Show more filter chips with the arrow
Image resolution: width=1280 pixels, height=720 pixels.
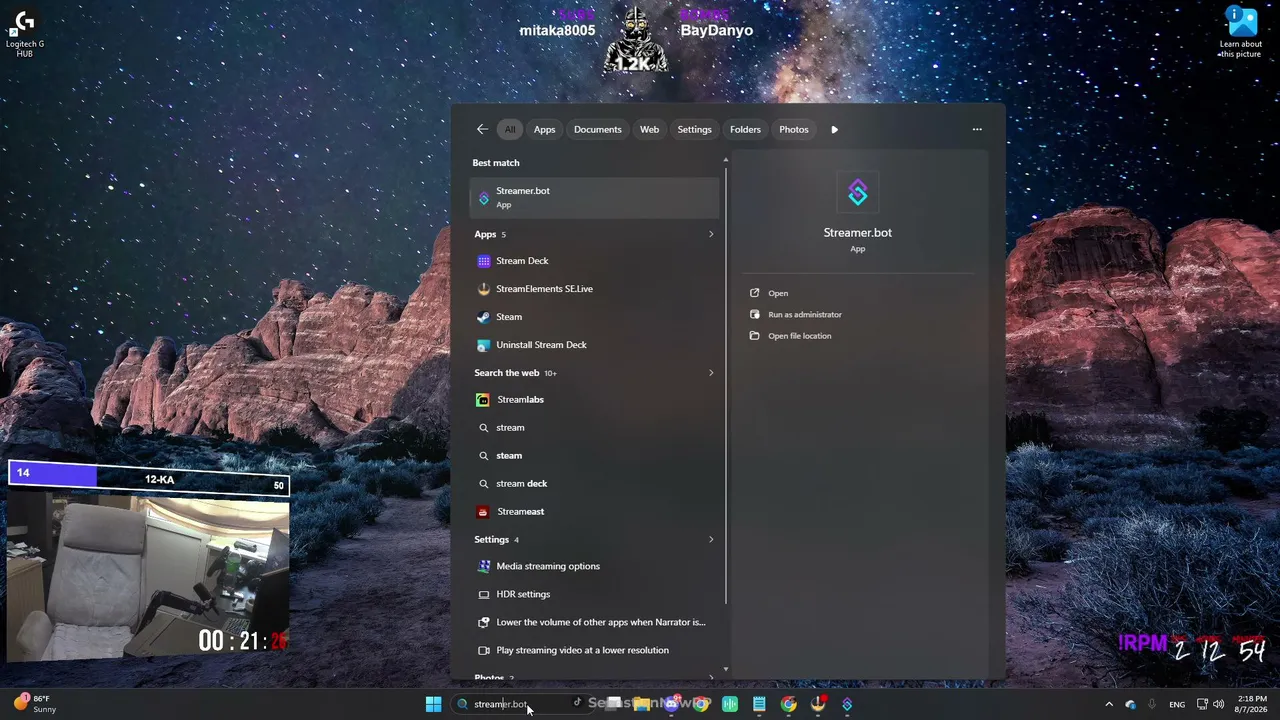coord(834,129)
